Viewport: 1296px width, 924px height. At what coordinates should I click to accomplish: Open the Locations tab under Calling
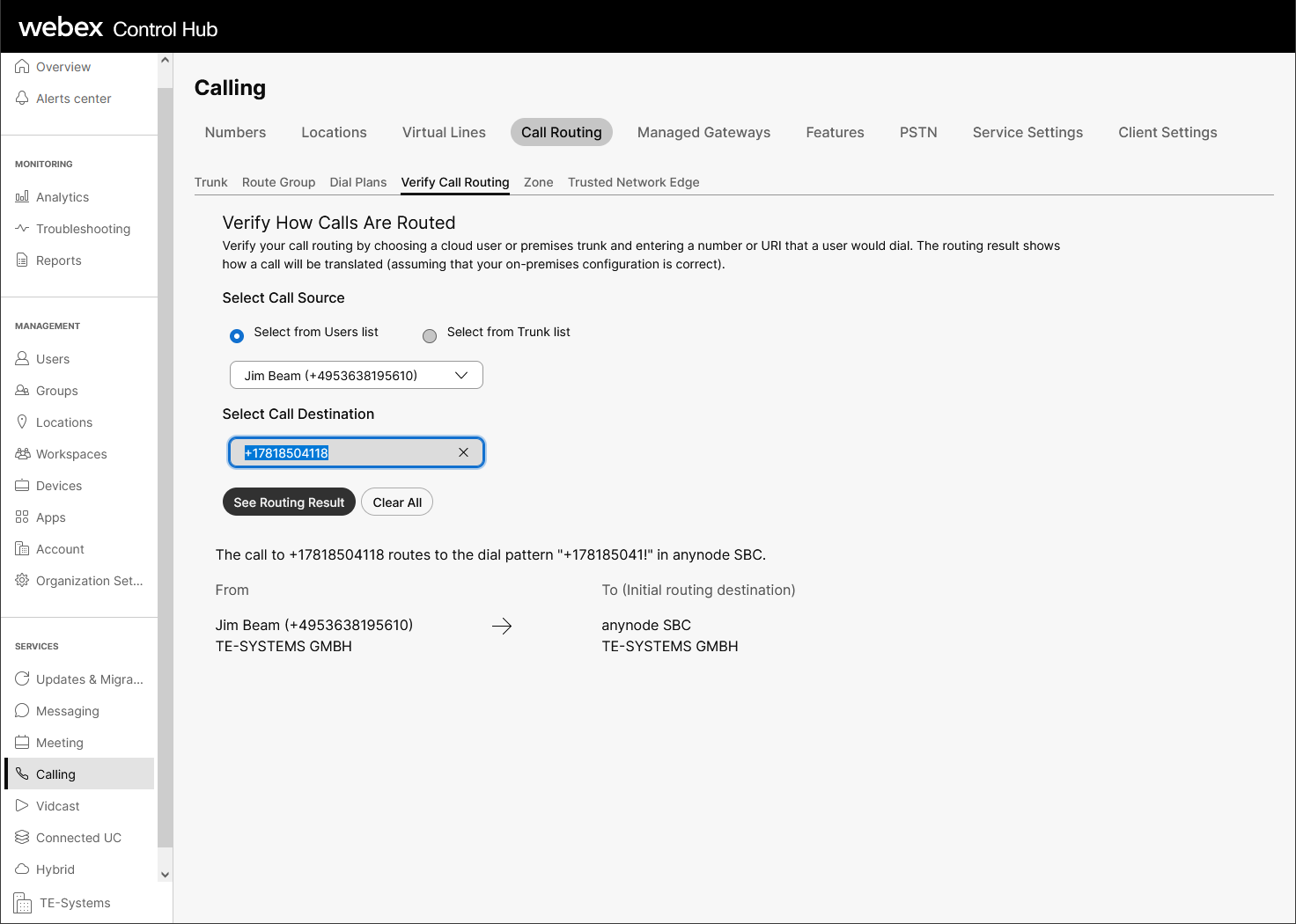tap(334, 132)
